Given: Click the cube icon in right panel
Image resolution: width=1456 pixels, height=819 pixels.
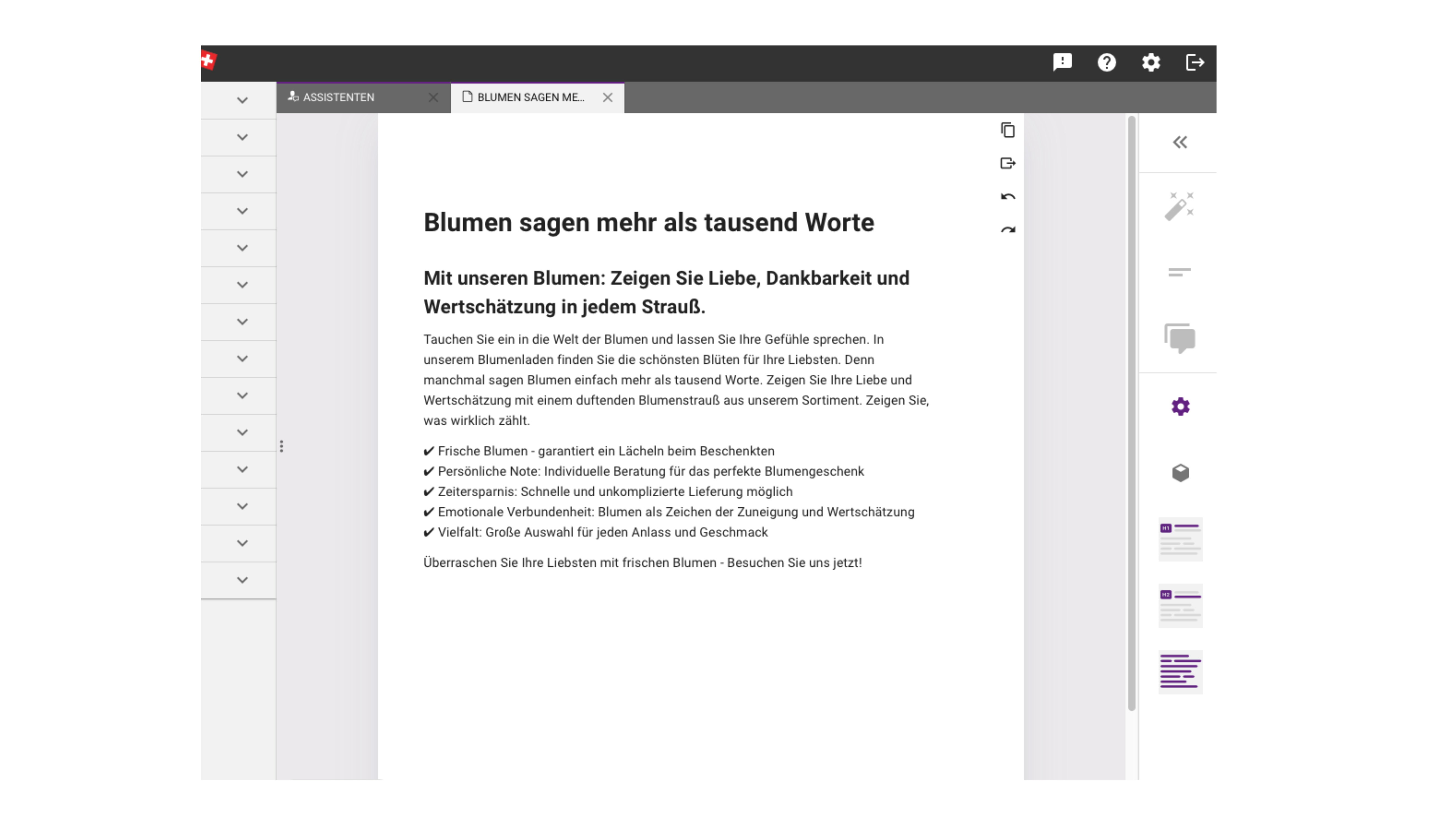Looking at the screenshot, I should click(x=1180, y=473).
